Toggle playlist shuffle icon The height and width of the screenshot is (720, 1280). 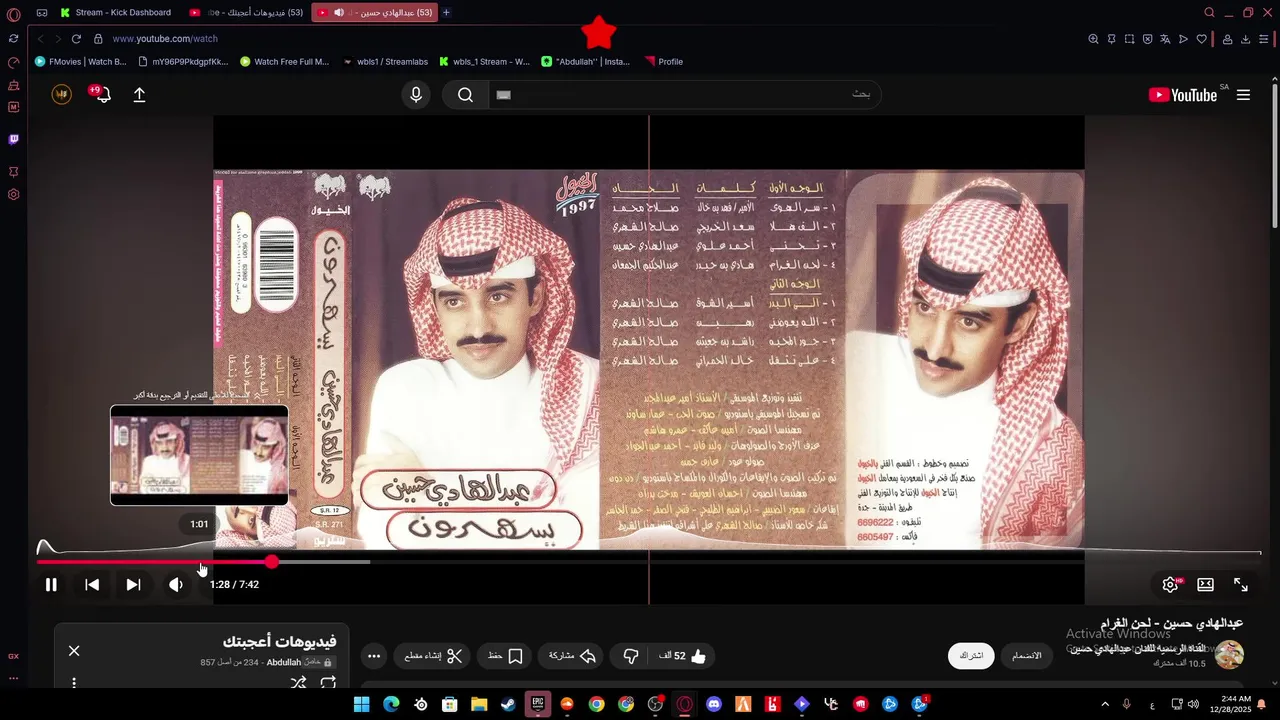coord(298,683)
